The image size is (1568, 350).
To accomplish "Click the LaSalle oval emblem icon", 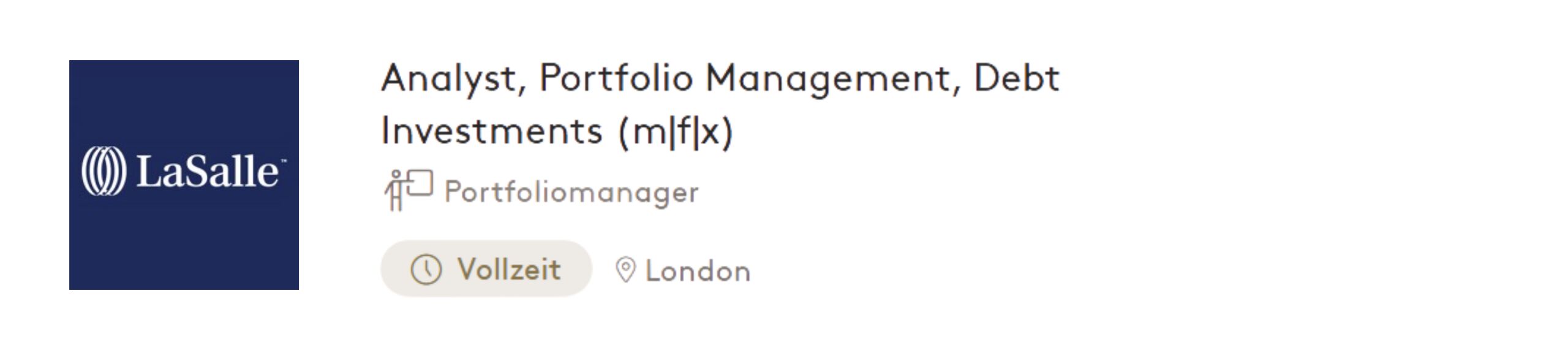I will point(104,172).
